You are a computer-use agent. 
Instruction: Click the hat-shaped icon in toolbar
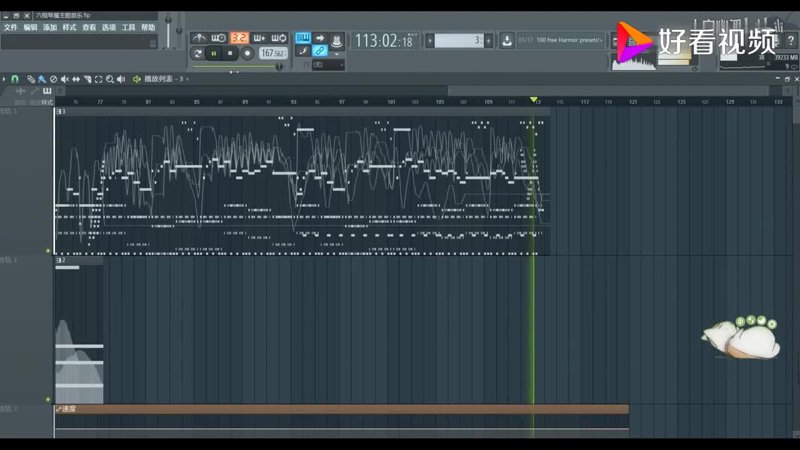[337, 41]
